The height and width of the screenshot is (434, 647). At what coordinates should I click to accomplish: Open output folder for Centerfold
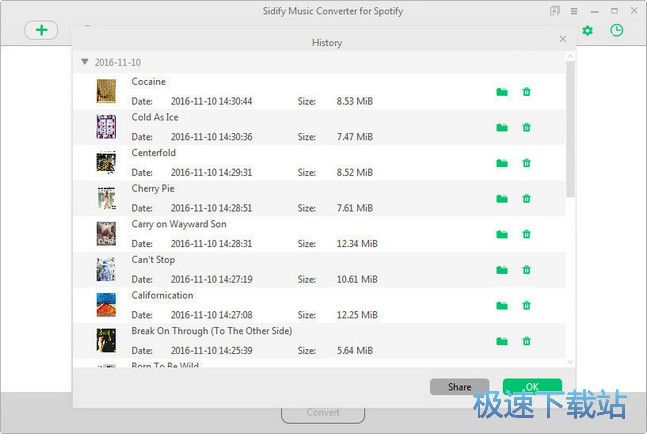click(x=502, y=163)
